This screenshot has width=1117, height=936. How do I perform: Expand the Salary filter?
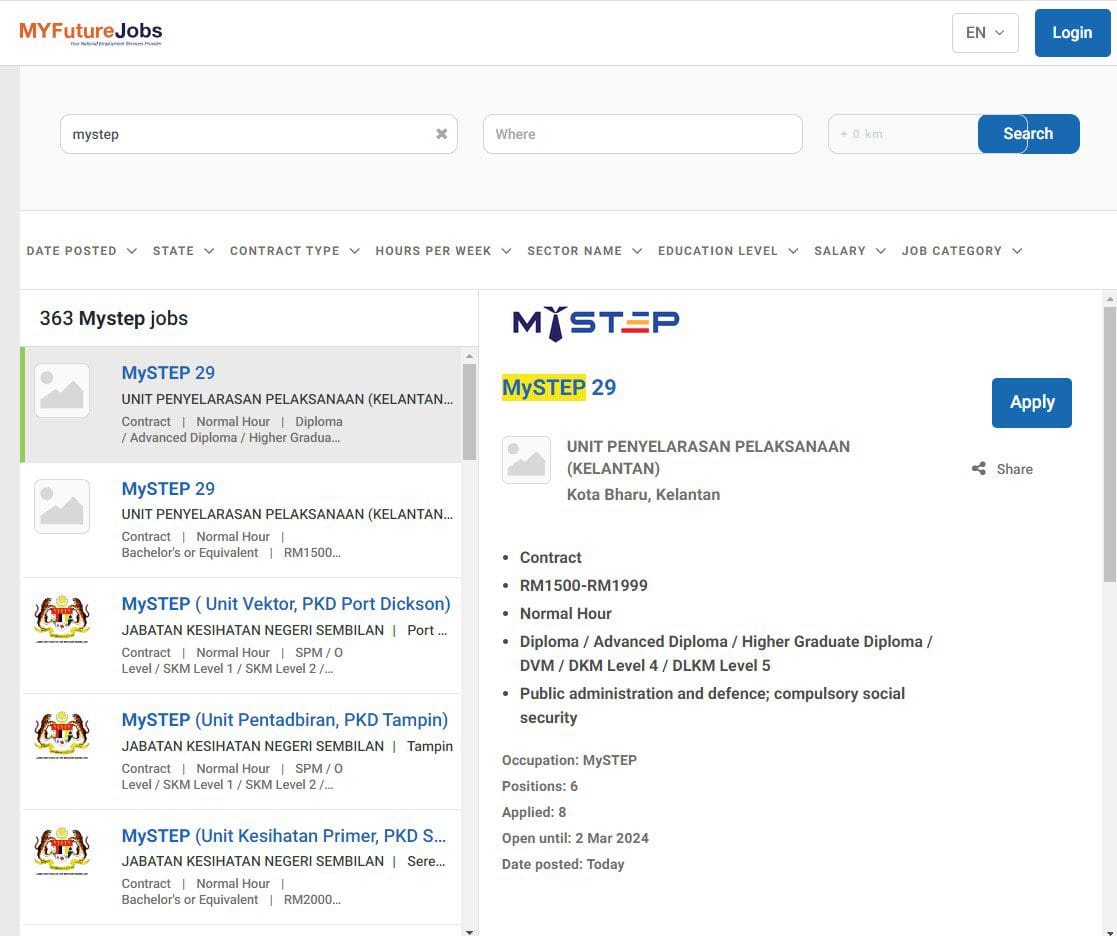850,251
